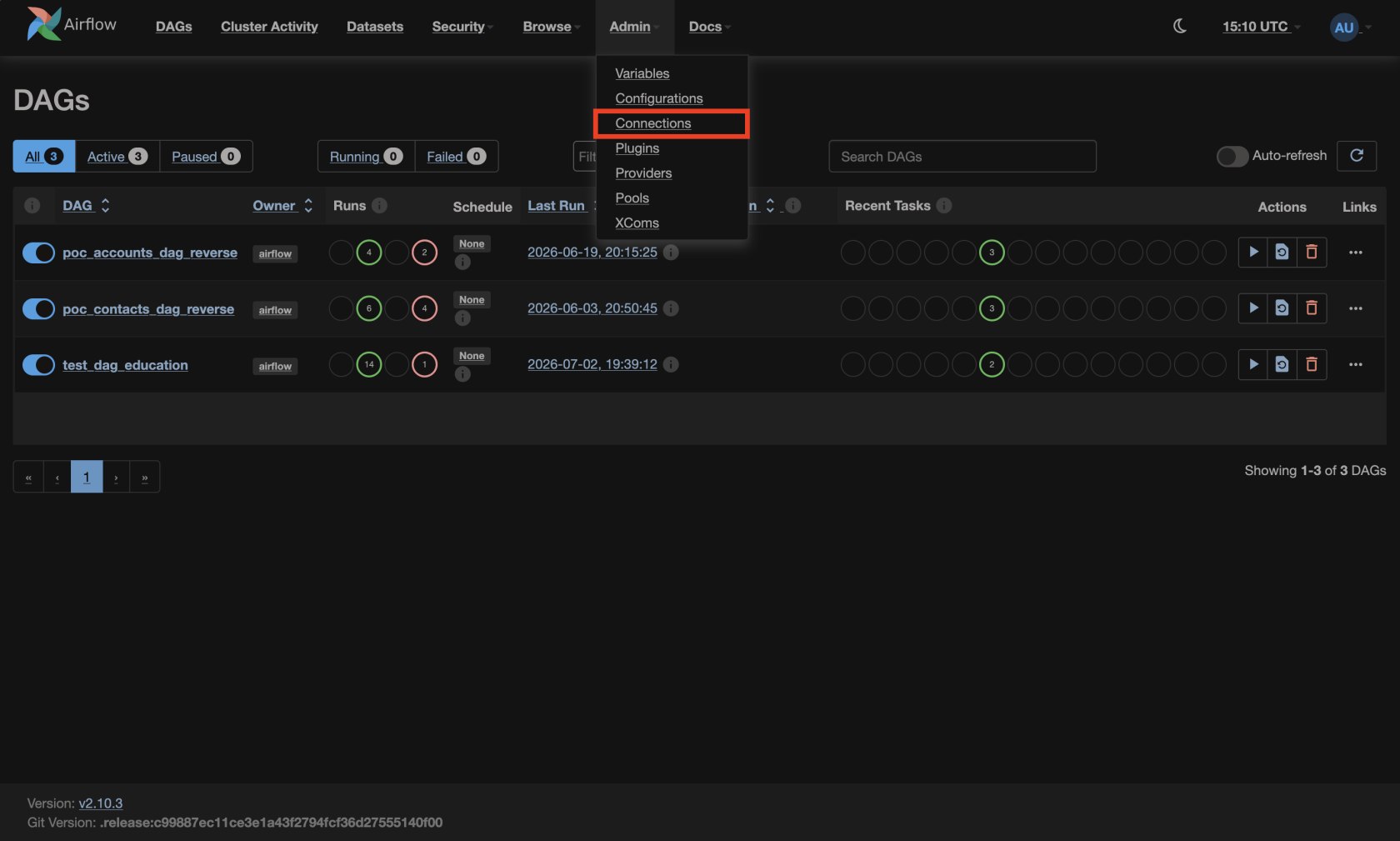The image size is (1400, 841).
Task: Enable the Auto-refresh switch
Action: (1232, 156)
